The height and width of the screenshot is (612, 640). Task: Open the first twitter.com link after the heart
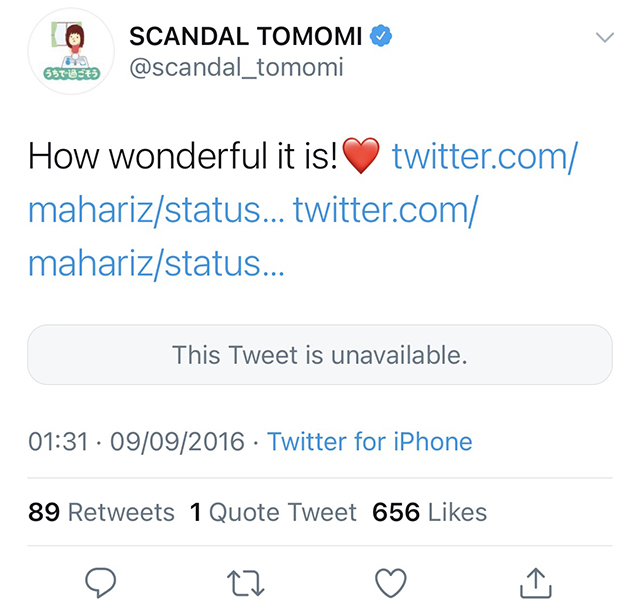[x=484, y=157]
